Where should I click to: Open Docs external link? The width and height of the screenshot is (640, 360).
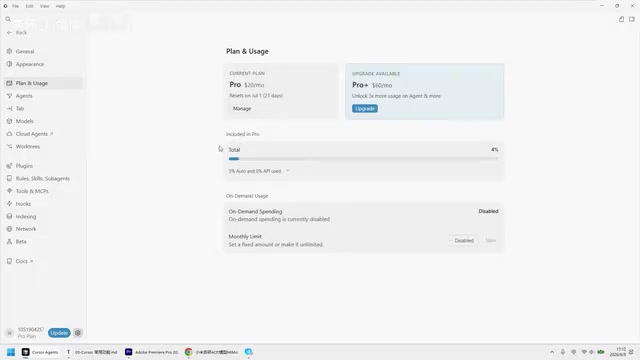24,261
